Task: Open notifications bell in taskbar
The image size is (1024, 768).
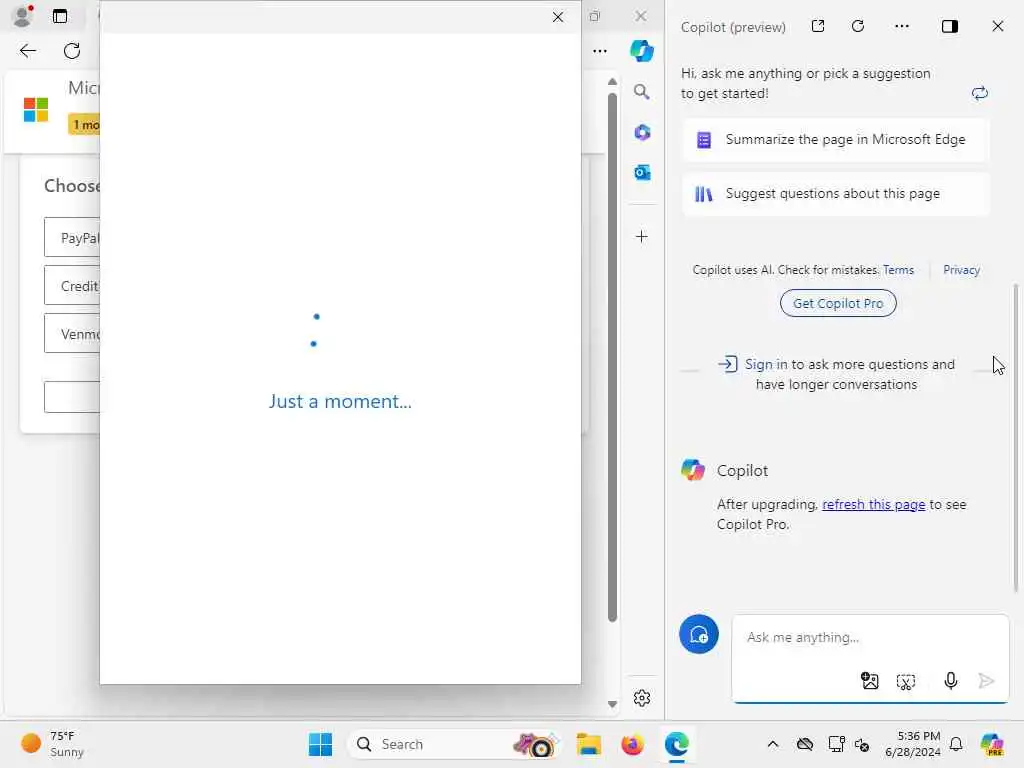Action: point(956,744)
